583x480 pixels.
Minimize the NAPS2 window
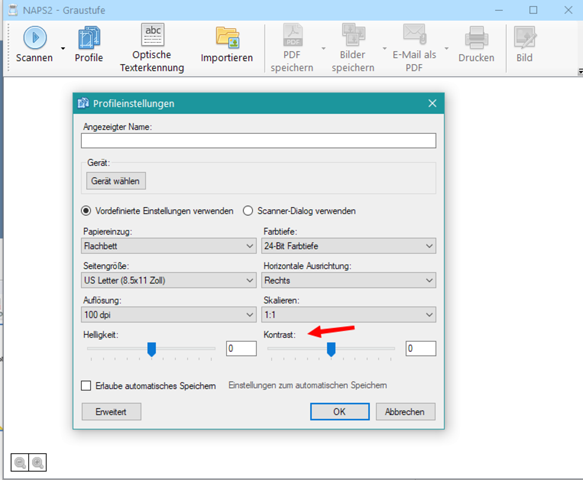click(499, 10)
